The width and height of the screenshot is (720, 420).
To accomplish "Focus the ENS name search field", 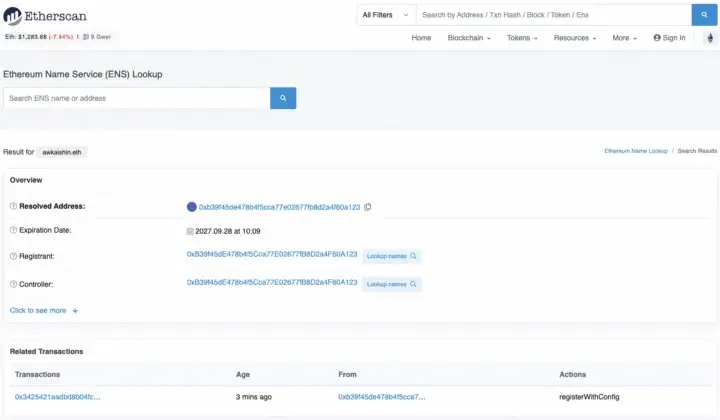I will click(135, 98).
